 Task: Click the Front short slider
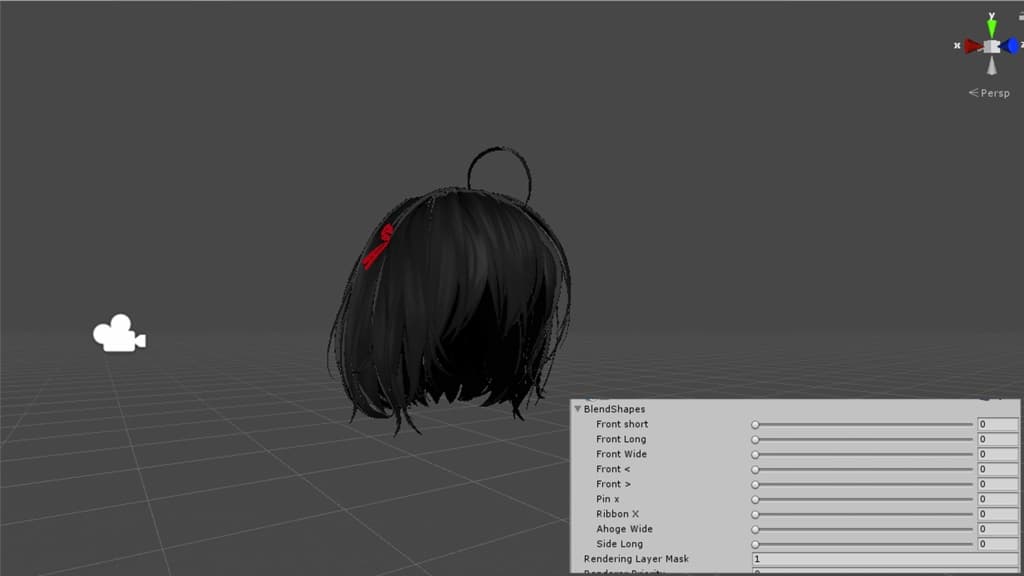(862, 424)
